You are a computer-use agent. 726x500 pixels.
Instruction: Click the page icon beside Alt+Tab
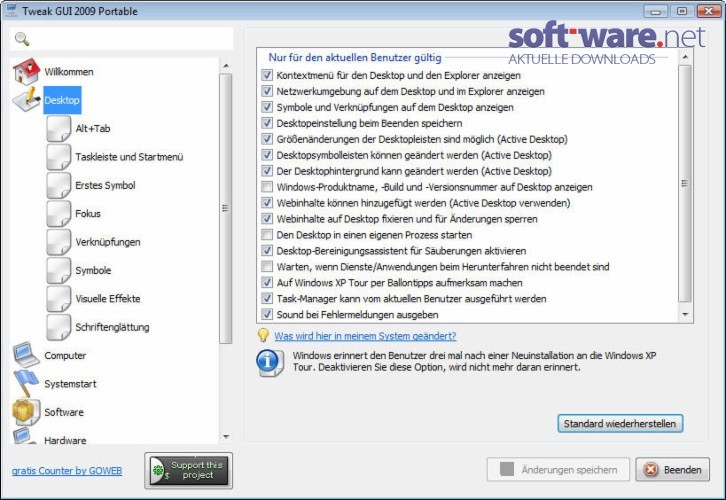(59, 128)
